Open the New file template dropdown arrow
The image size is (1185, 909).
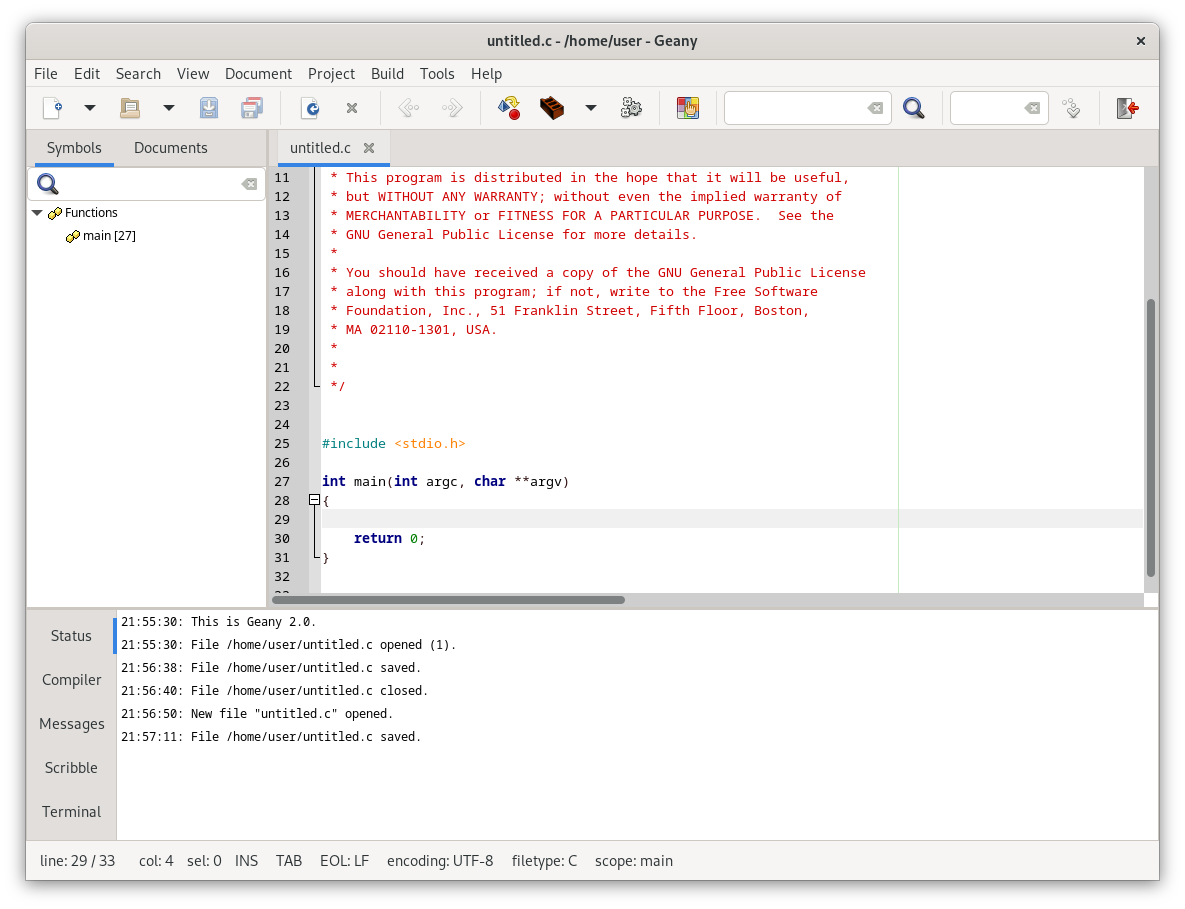[89, 108]
